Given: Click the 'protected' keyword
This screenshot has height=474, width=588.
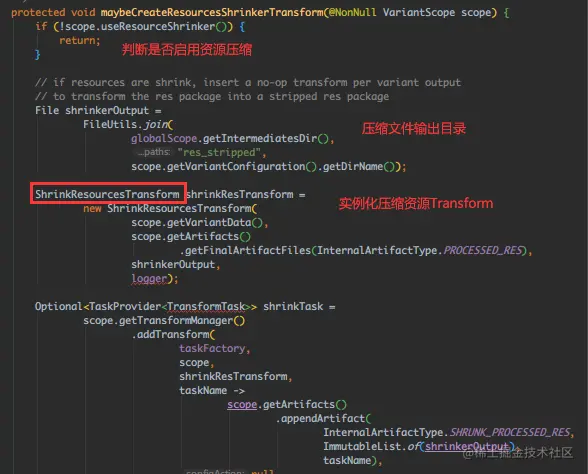Looking at the screenshot, I should tap(38, 12).
